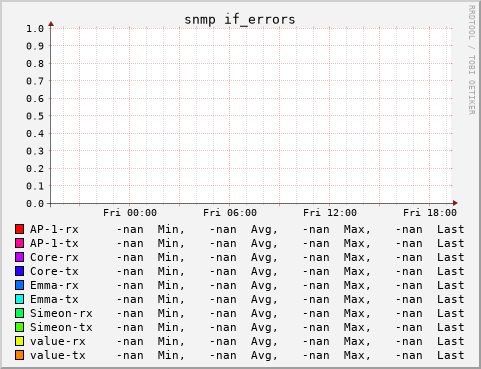
Task: Click the 'Simeon-tx' legend label
Action: click(61, 327)
